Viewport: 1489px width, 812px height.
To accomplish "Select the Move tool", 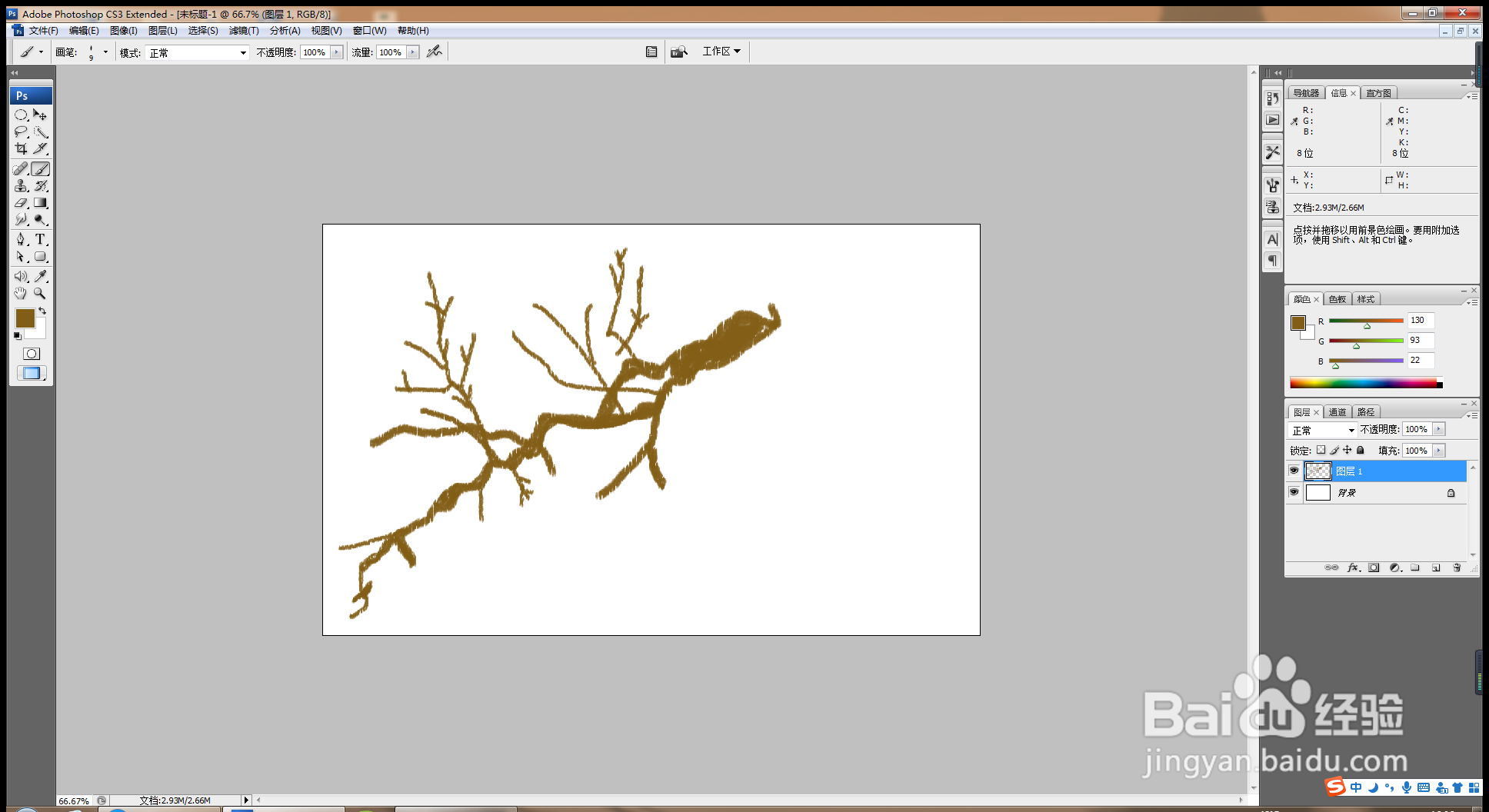I will 41,115.
